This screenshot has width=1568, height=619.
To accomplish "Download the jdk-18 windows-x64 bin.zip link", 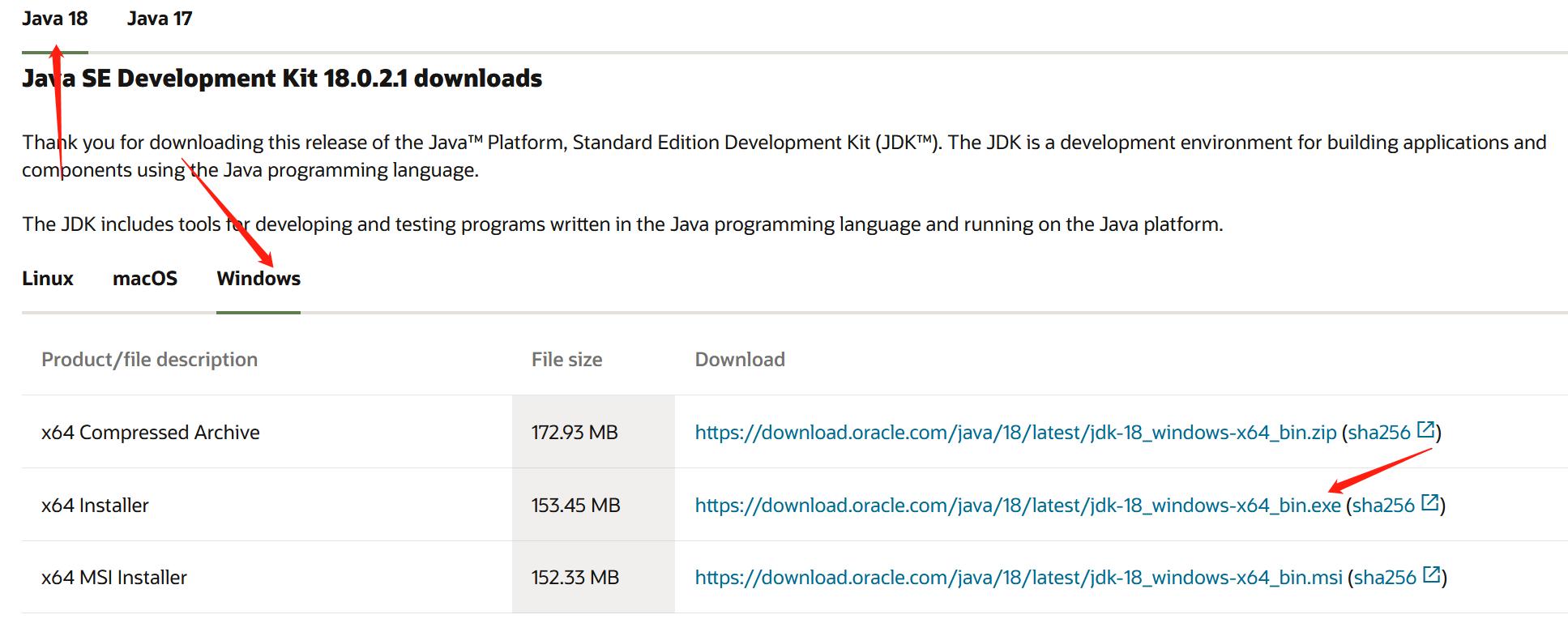I will coord(1015,433).
